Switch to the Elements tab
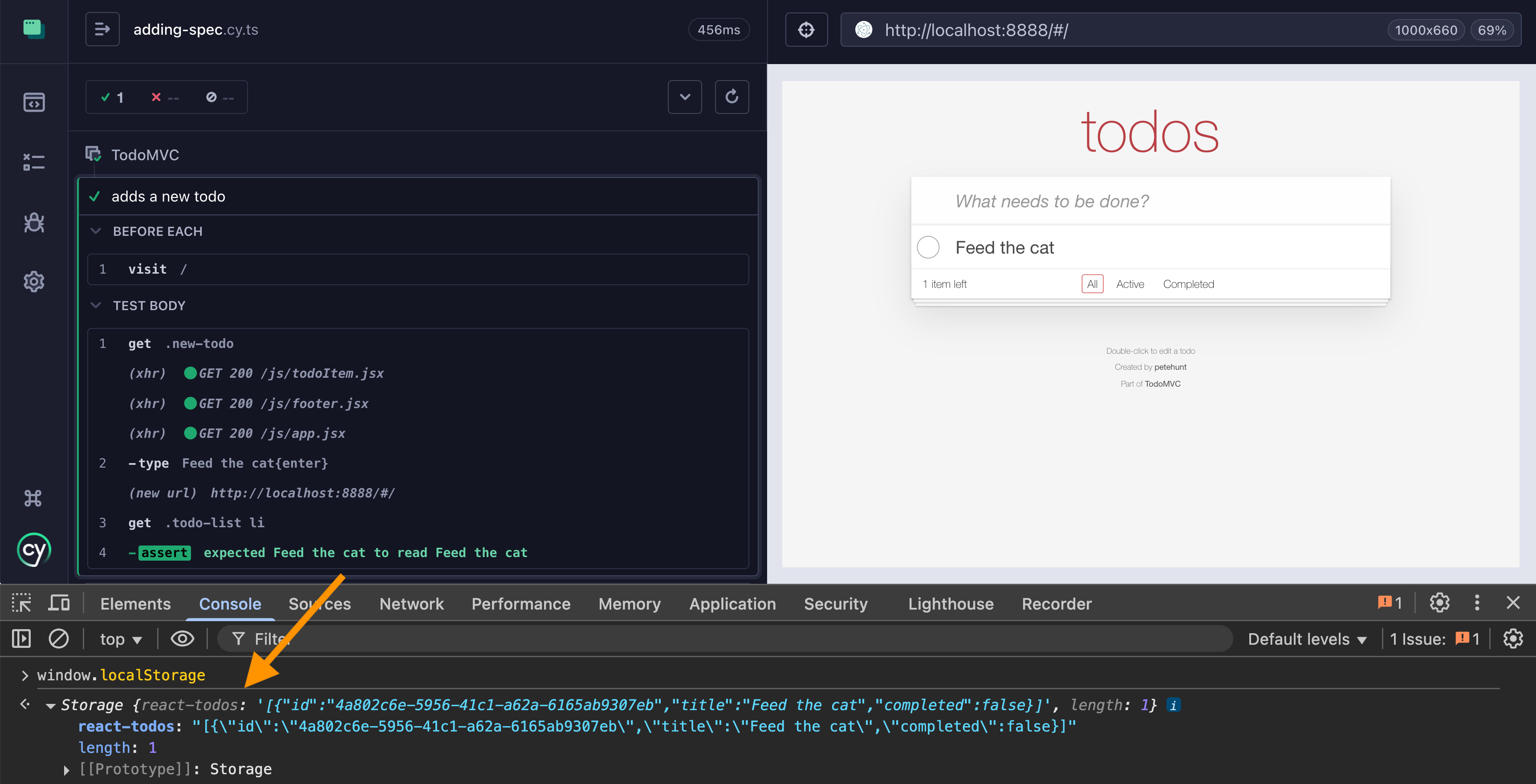1536x784 pixels. click(135, 603)
